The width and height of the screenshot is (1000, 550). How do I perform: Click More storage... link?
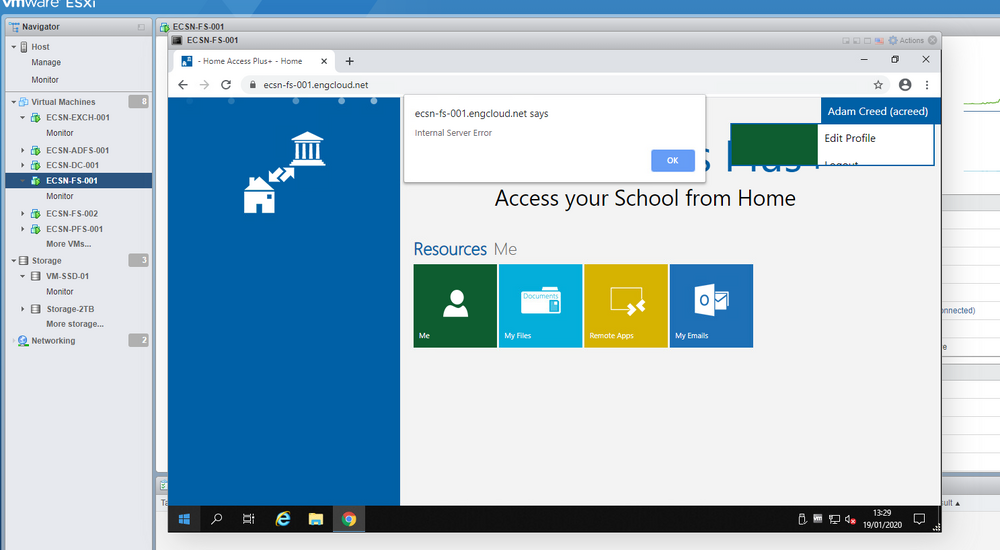point(75,324)
